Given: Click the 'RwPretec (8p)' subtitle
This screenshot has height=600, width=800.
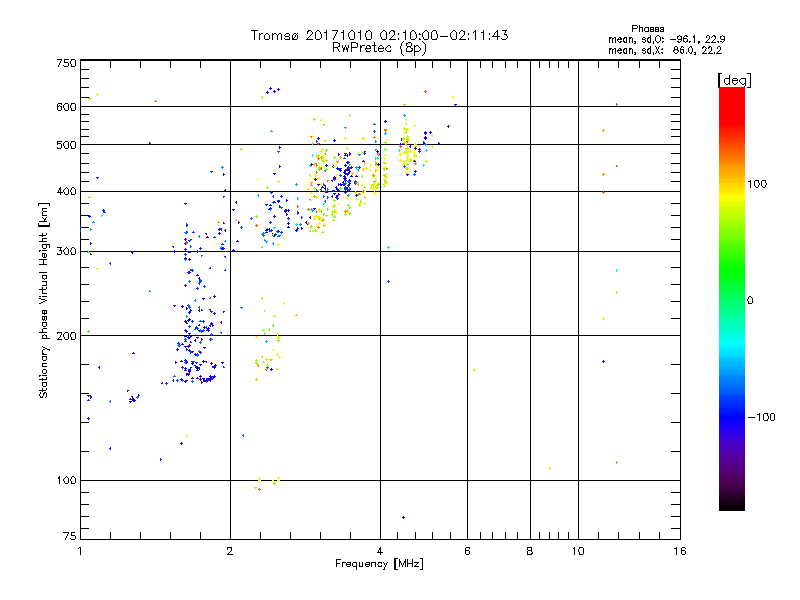Looking at the screenshot, I should pos(379,48).
